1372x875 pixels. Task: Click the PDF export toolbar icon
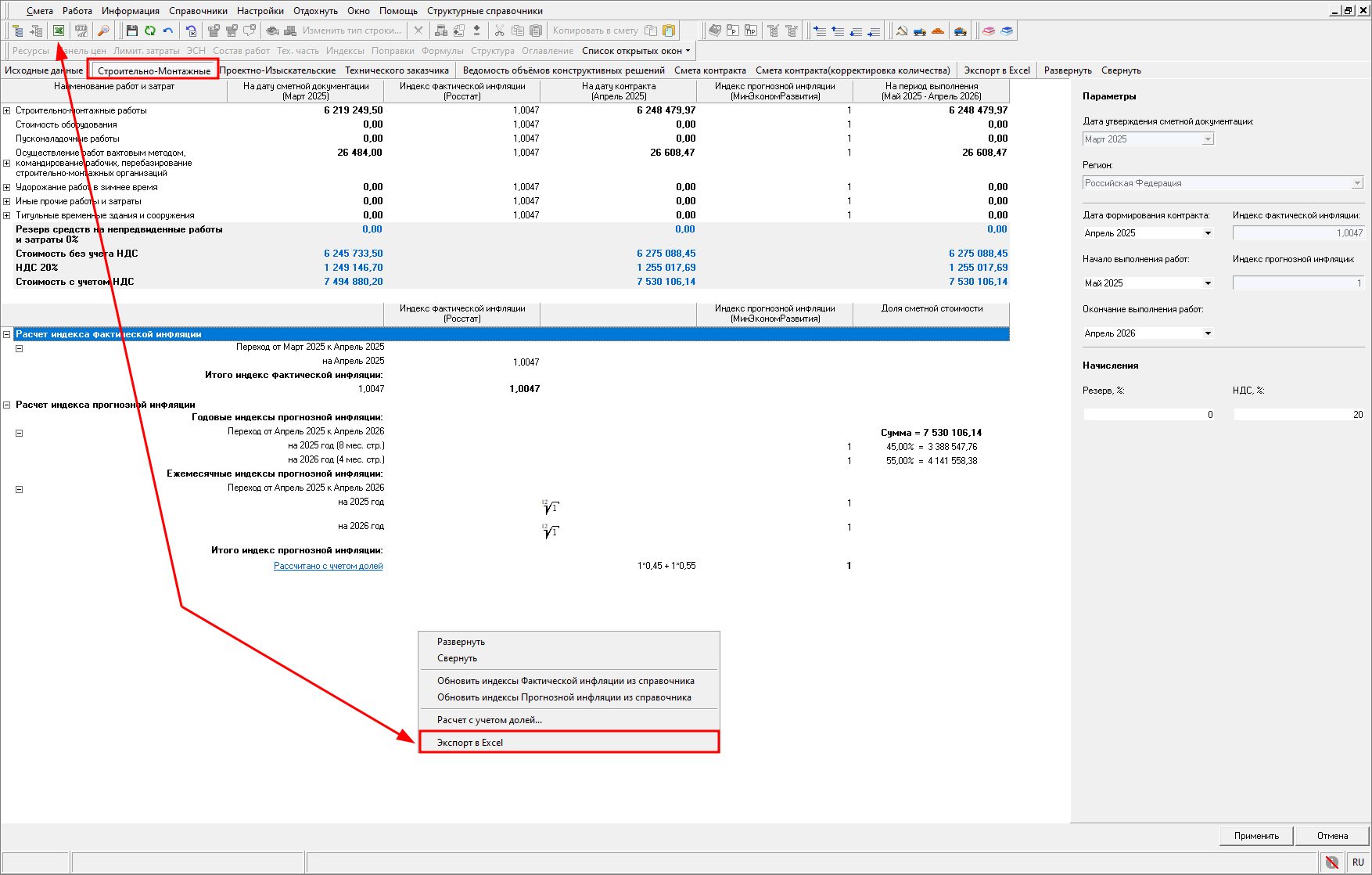pyautogui.click(x=81, y=31)
